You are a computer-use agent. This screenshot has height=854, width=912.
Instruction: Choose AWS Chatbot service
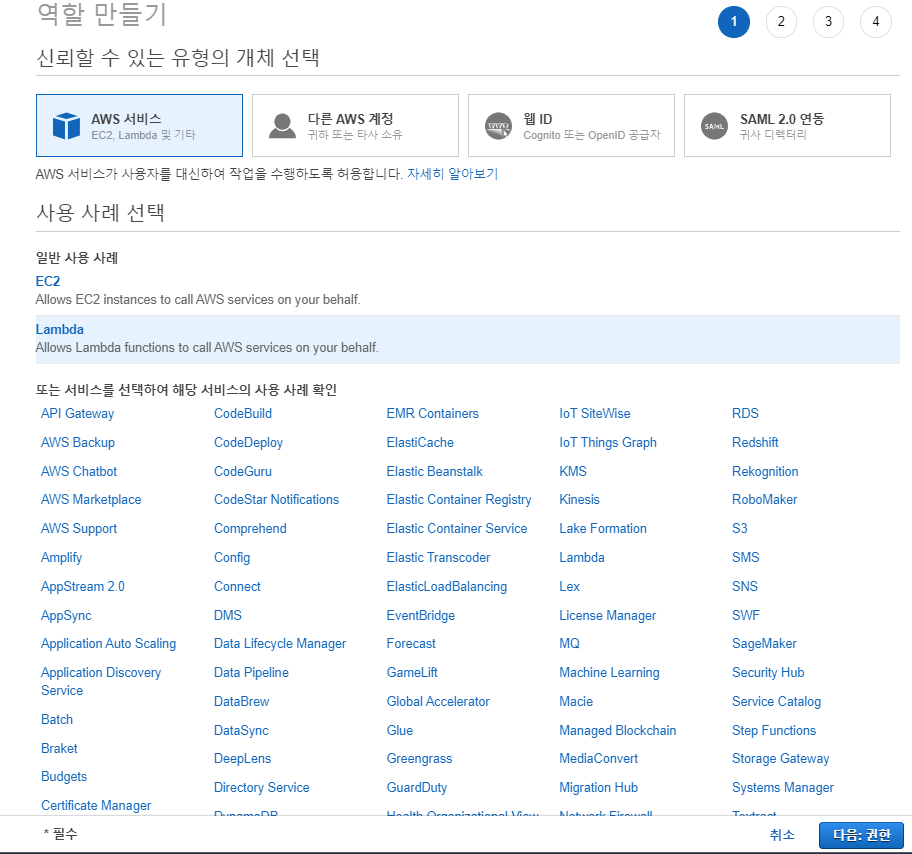tap(79, 471)
